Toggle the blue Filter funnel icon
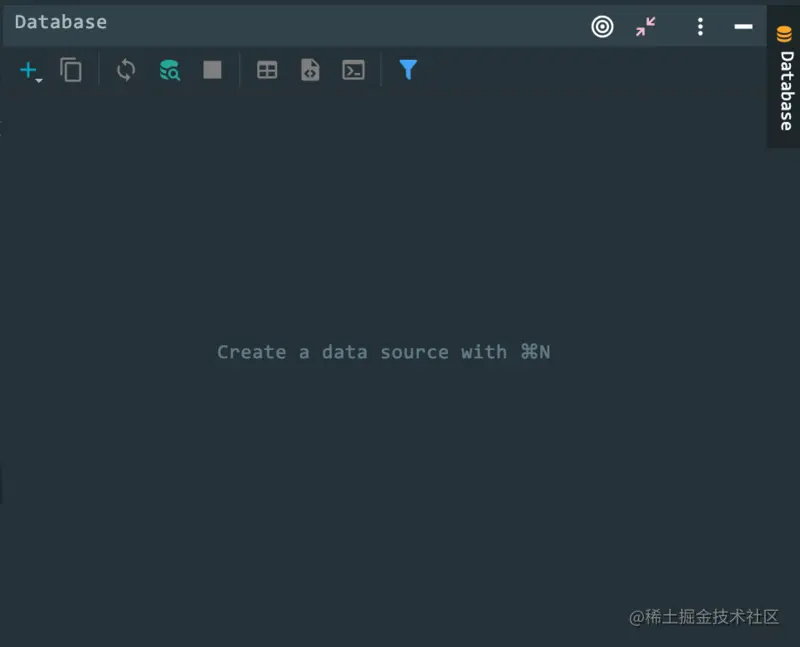 coord(408,70)
